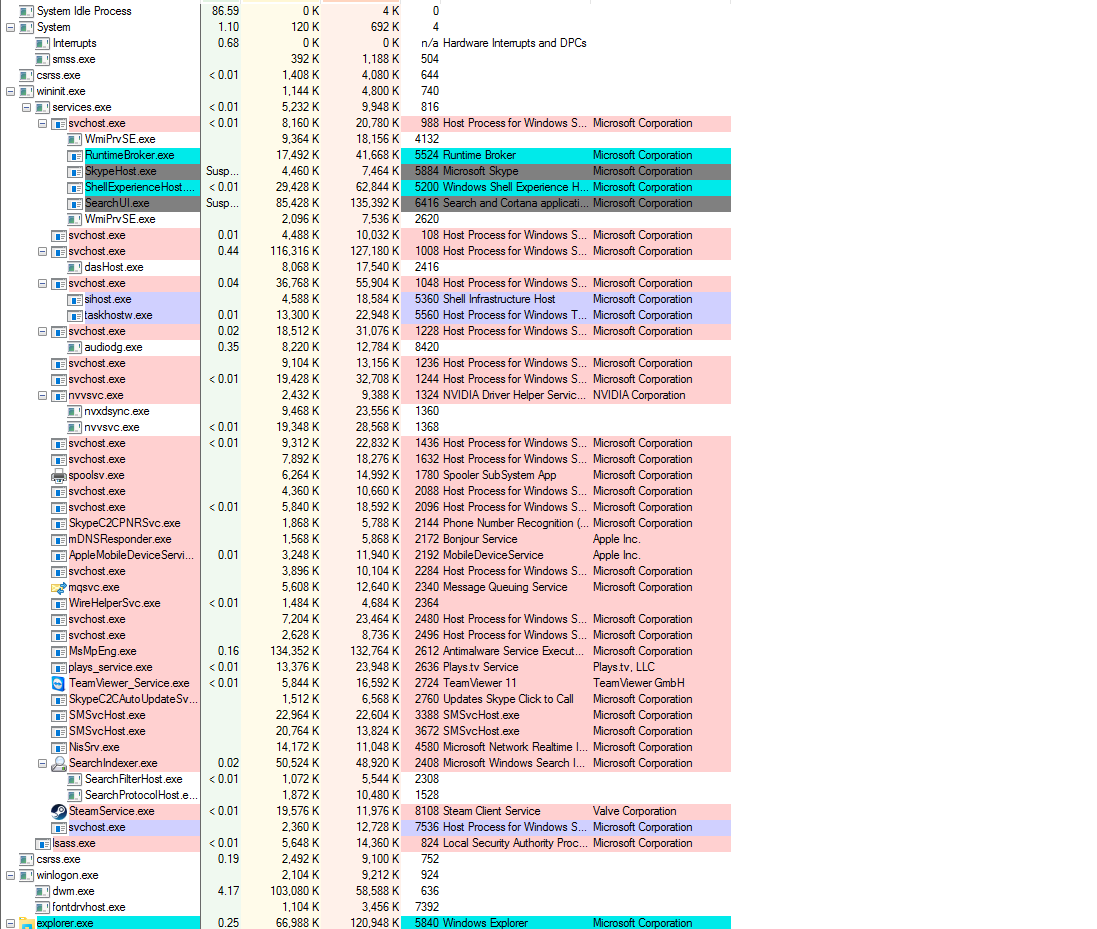Click the Steam icon next to SteamService.exe
Screen dimensions: 1097x929
tap(59, 811)
